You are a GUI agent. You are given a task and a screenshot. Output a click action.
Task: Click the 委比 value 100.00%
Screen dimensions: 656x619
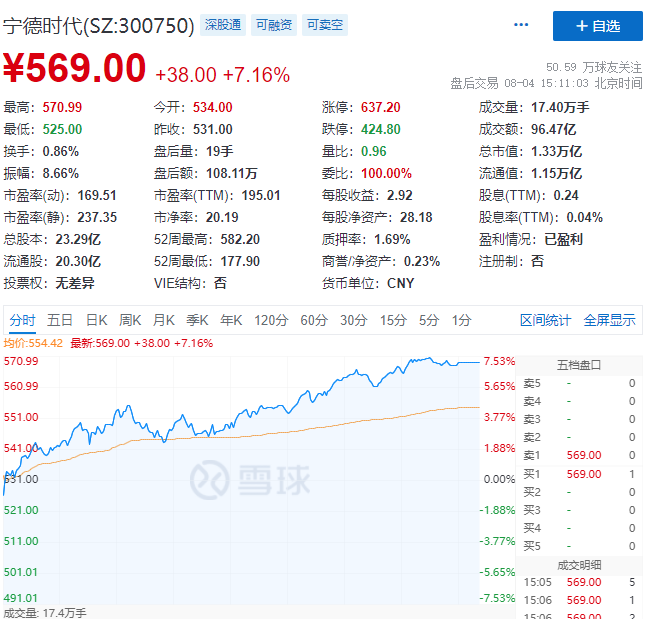(387, 173)
